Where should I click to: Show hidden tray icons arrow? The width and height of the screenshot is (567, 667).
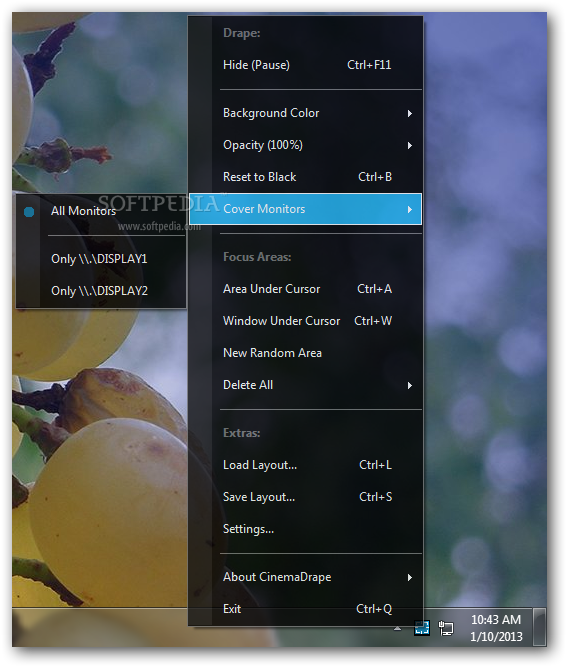point(397,628)
